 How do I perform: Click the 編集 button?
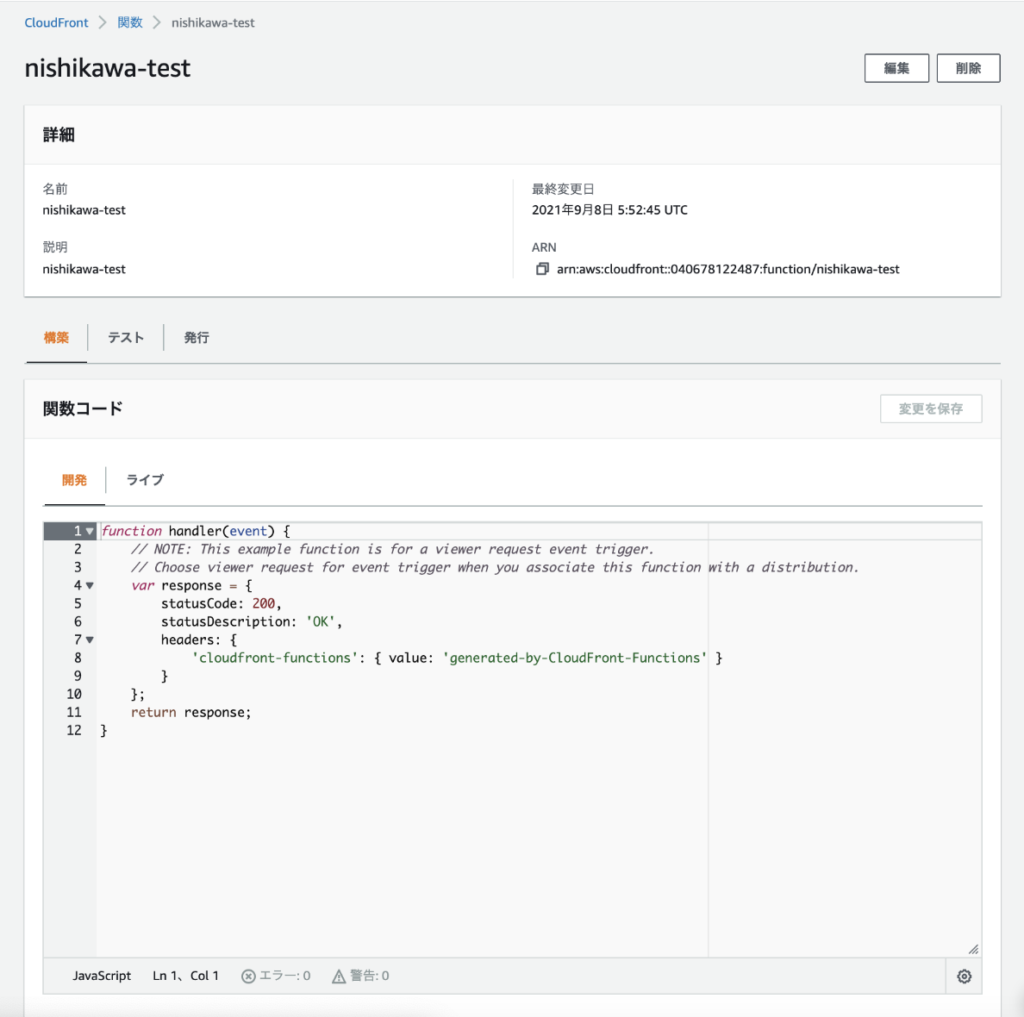click(896, 68)
